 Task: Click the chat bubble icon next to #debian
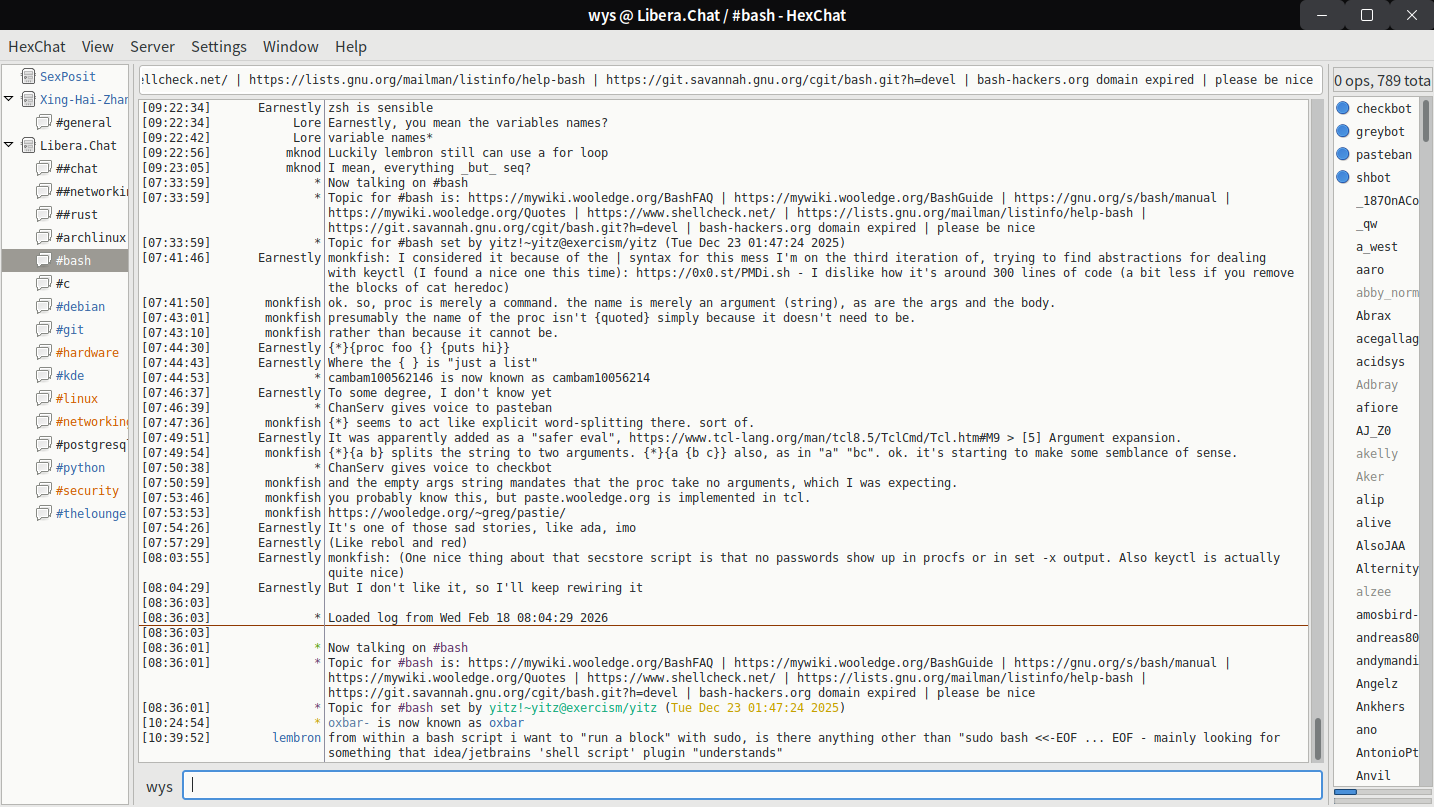tap(43, 307)
